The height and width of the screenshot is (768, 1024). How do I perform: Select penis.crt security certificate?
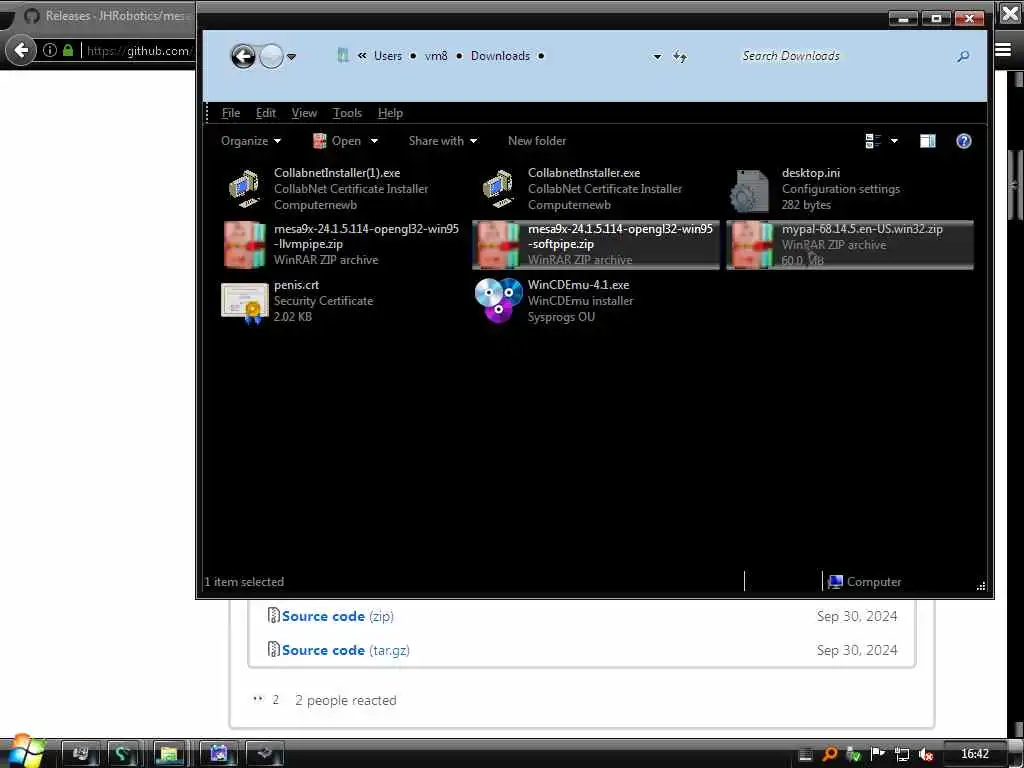tap(341, 301)
